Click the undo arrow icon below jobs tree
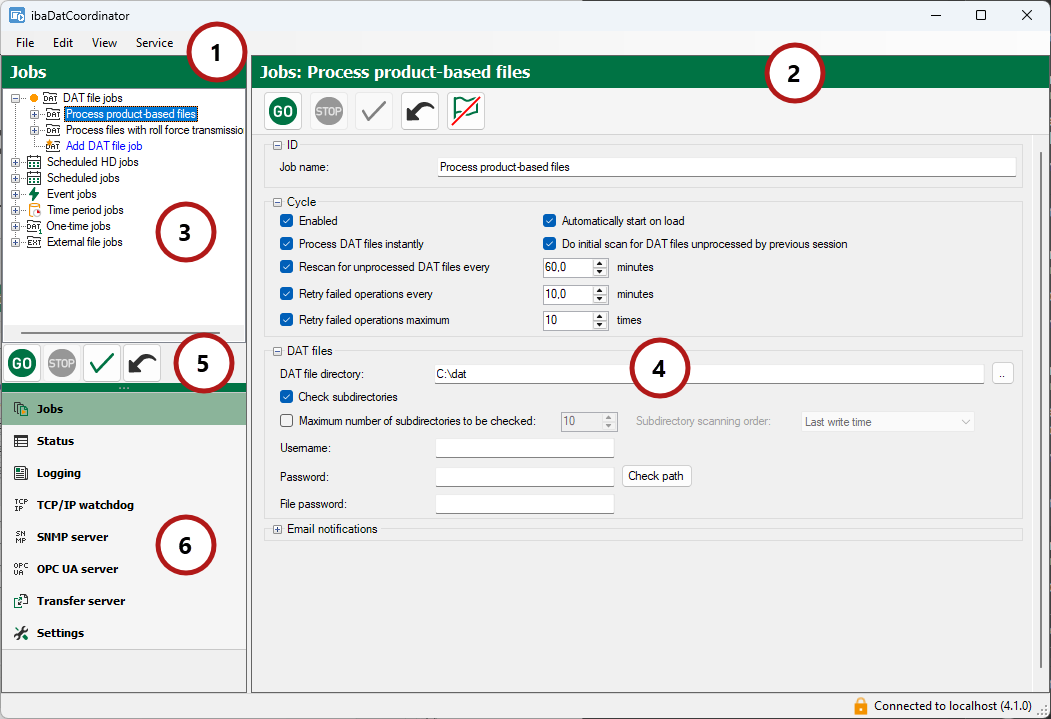This screenshot has width=1051, height=719. (x=142, y=363)
